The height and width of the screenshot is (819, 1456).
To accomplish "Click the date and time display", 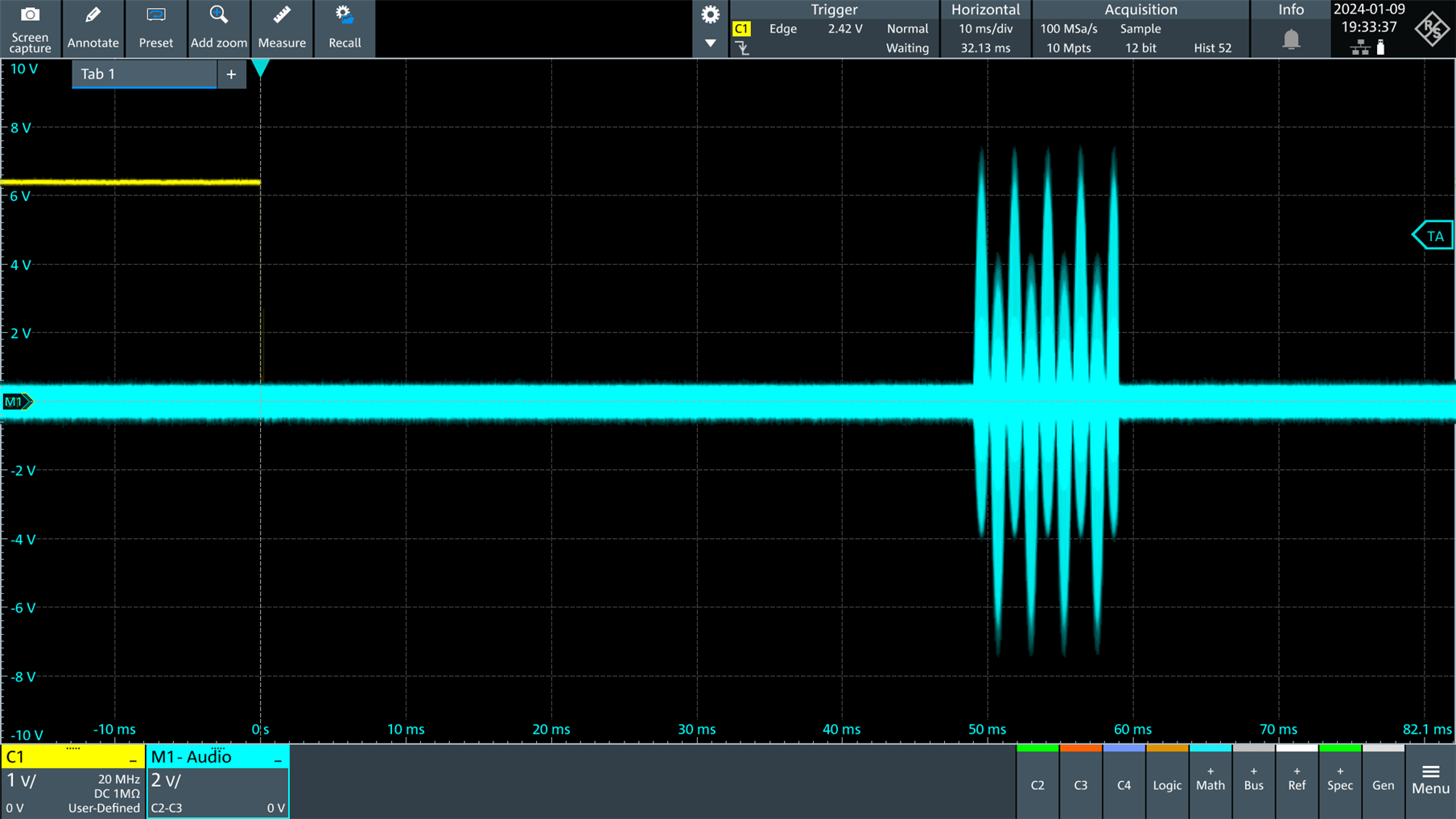I will [1369, 19].
